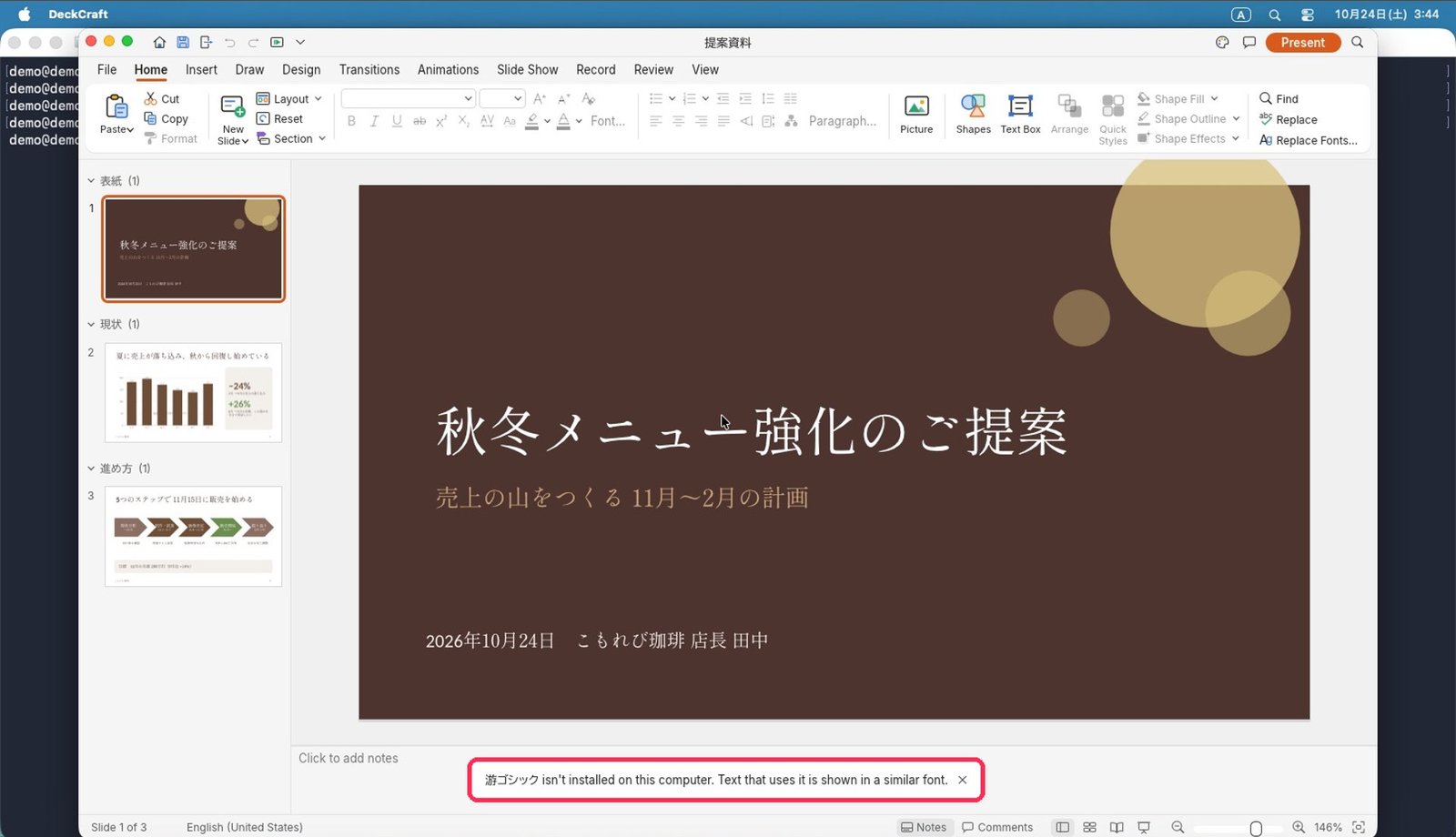Click the zoom slider handle
1456x837 pixels.
click(x=1256, y=828)
